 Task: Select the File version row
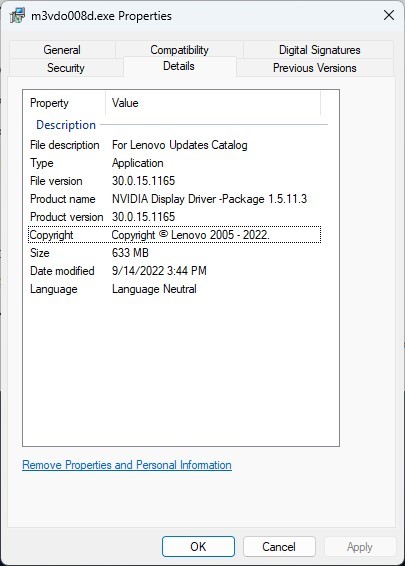coord(175,180)
